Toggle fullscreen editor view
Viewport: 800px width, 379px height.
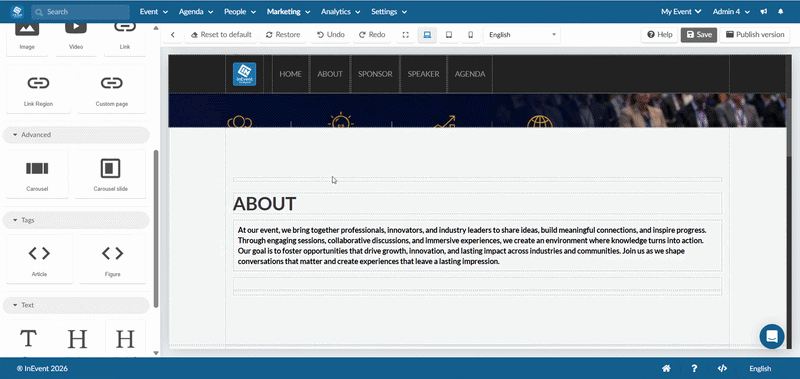click(406, 35)
